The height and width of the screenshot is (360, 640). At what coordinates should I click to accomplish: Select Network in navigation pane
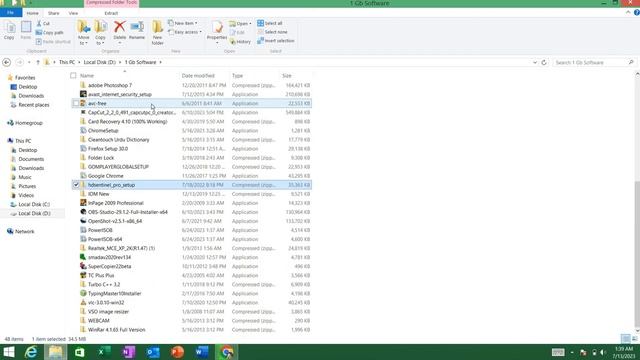[24, 231]
